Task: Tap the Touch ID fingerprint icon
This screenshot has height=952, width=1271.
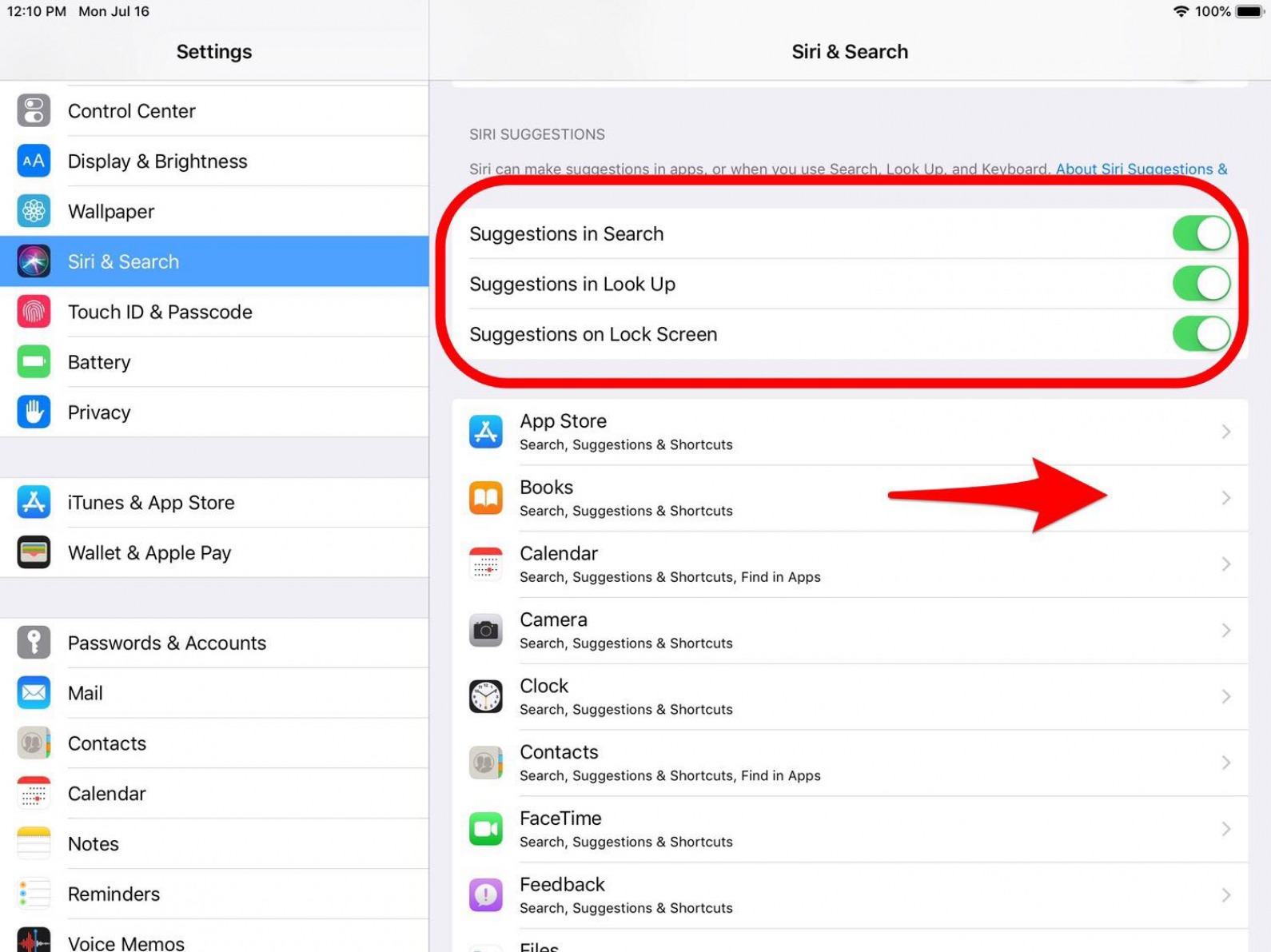Action: (34, 312)
